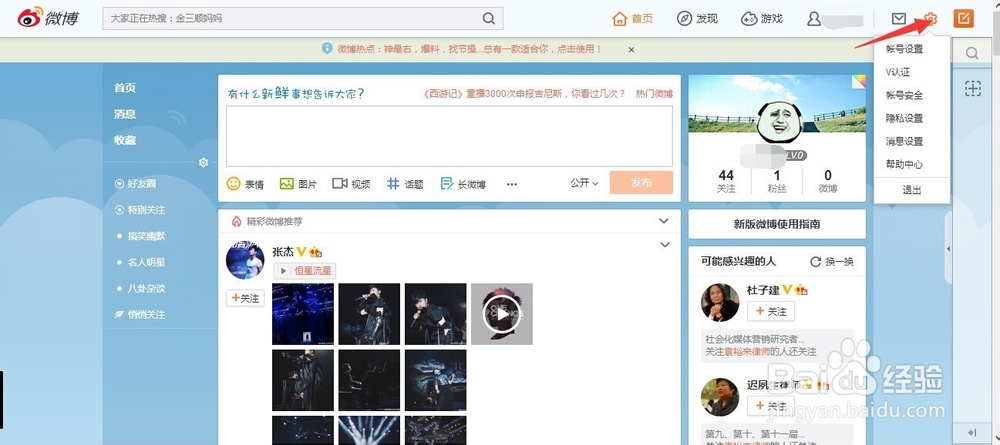Screen dimensions: 1000x445
Task: Click the search magnifier in the top bar
Action: 489,18
